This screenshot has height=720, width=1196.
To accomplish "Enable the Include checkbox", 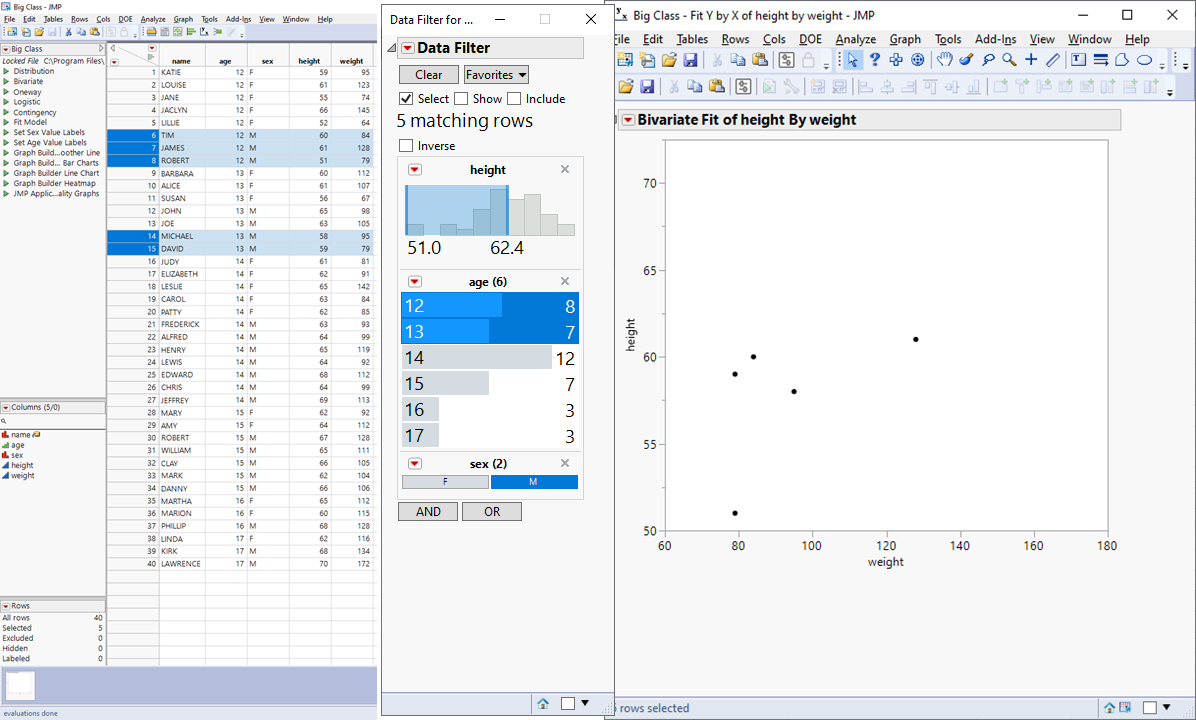I will 517,98.
